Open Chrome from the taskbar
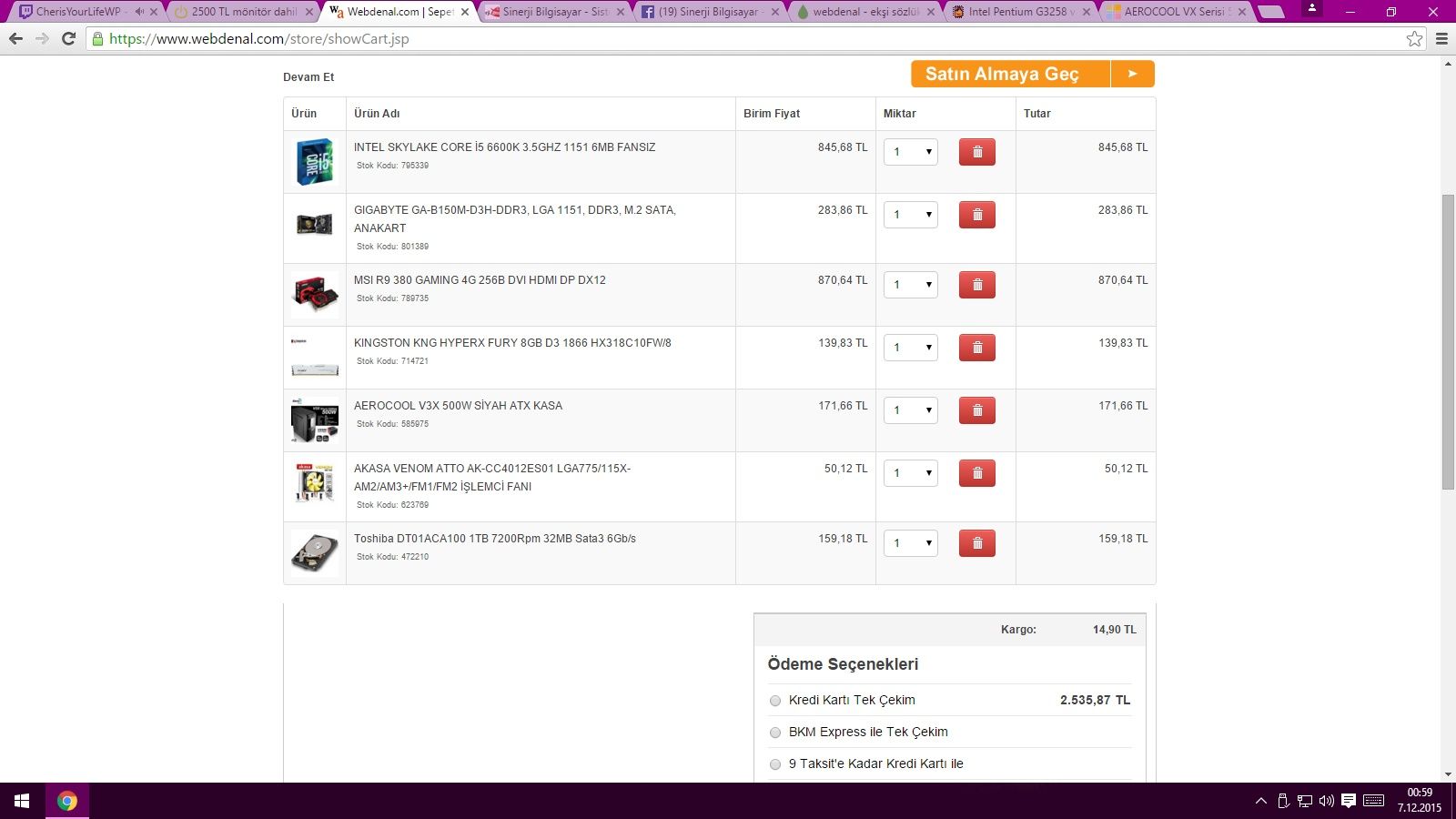The width and height of the screenshot is (1456, 819). 67,801
